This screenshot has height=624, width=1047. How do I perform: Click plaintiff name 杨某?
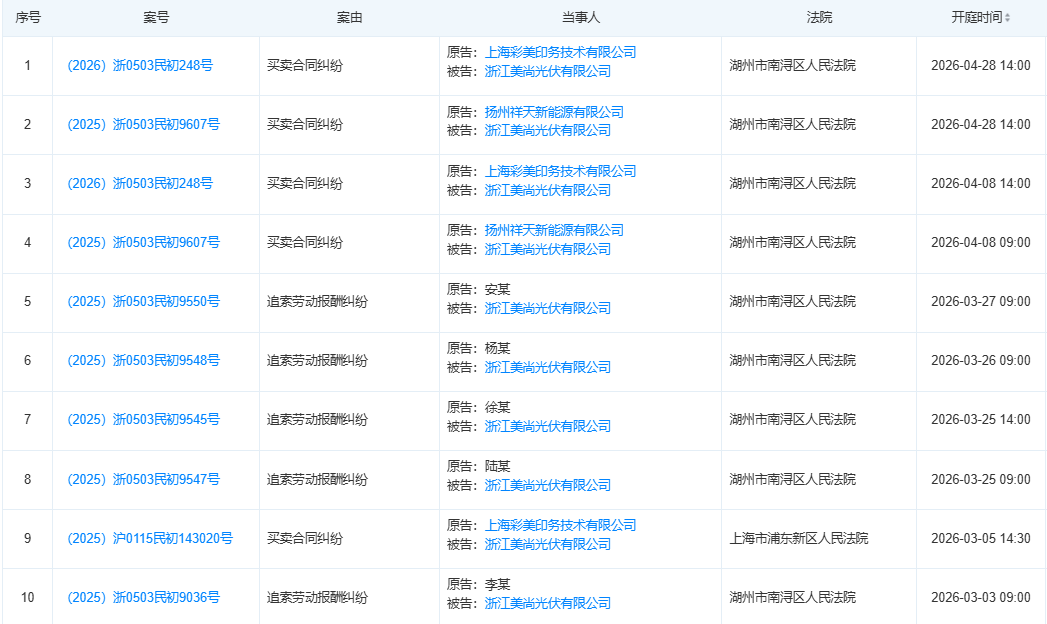pyautogui.click(x=497, y=348)
